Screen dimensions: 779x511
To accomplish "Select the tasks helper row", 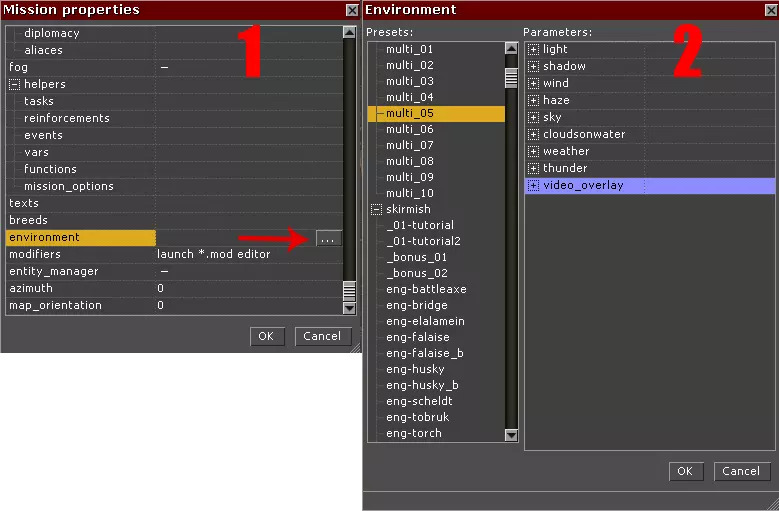I will pos(174,101).
